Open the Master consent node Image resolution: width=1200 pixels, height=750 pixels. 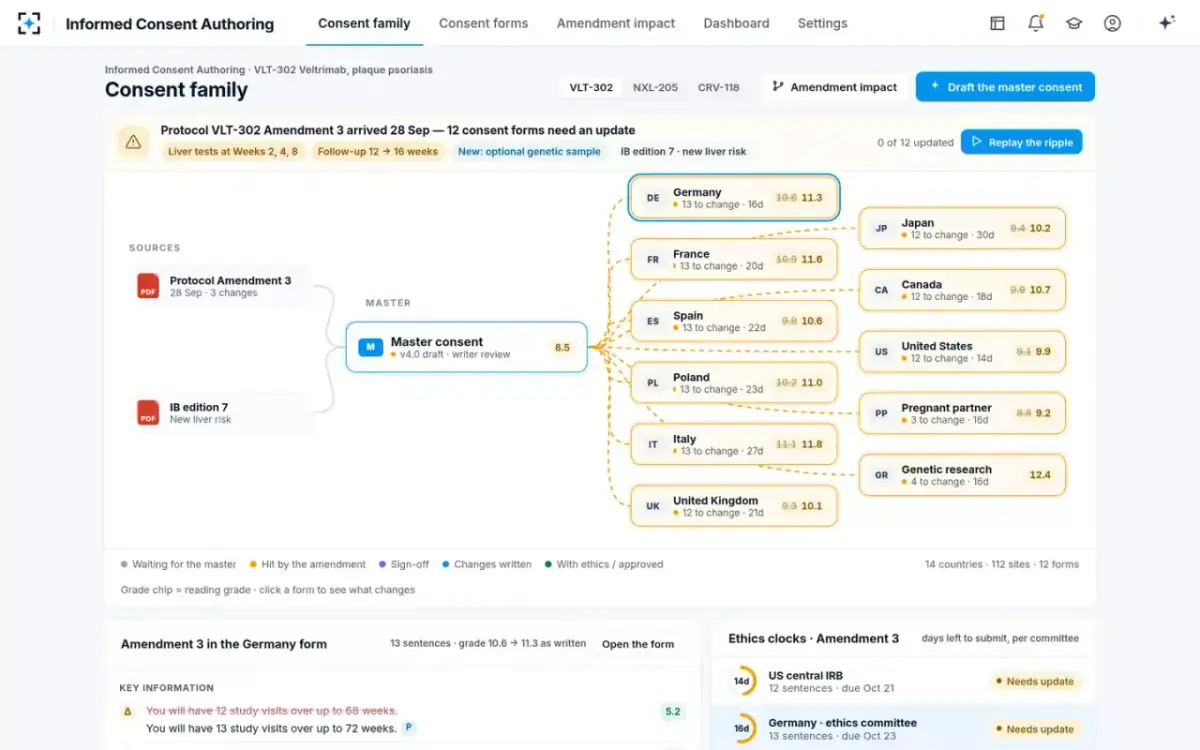click(467, 347)
